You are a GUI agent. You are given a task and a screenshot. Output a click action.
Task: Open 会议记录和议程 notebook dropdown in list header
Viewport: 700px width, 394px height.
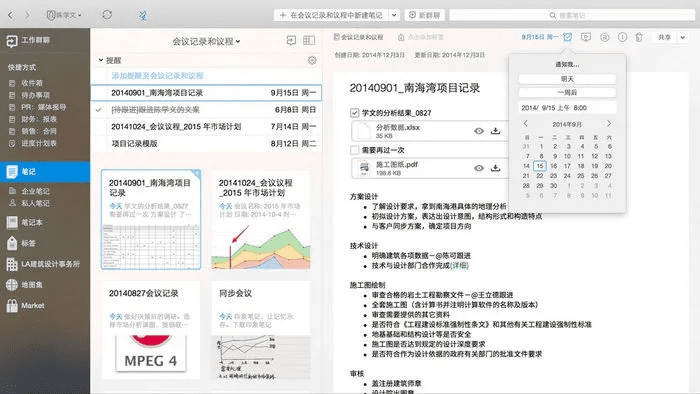click(x=206, y=41)
